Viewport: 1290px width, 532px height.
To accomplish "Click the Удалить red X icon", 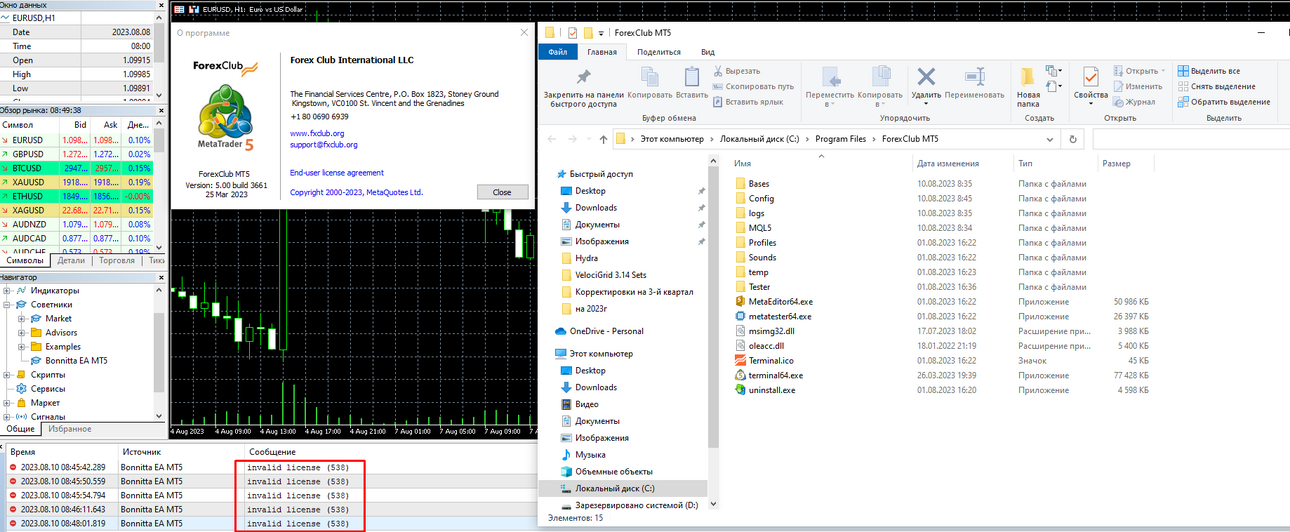I will pyautogui.click(x=926, y=77).
